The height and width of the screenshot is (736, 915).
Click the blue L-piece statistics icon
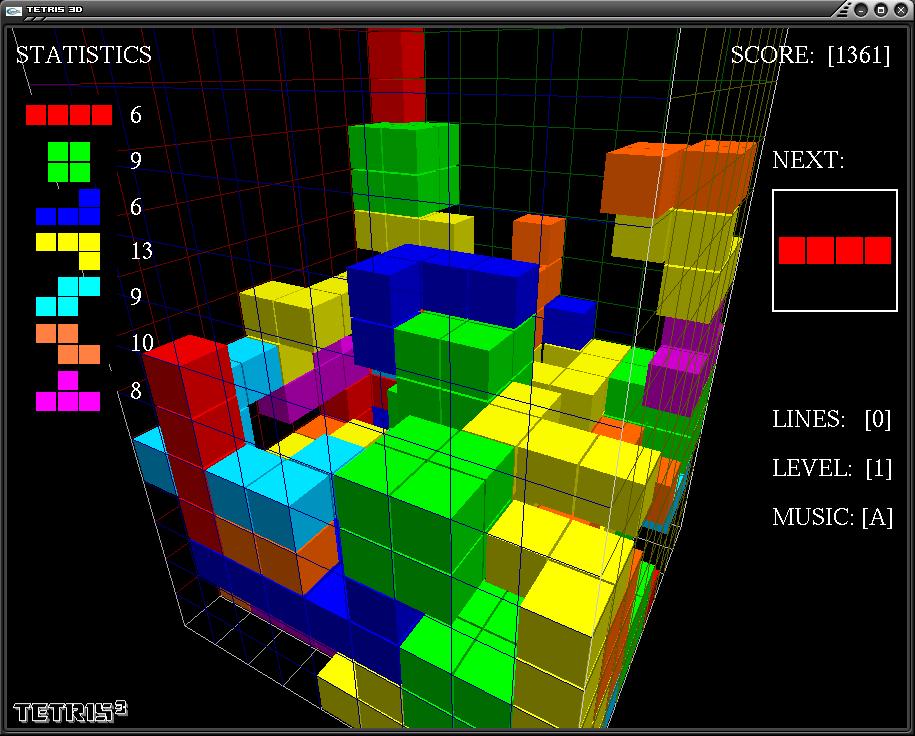pyautogui.click(x=68, y=207)
